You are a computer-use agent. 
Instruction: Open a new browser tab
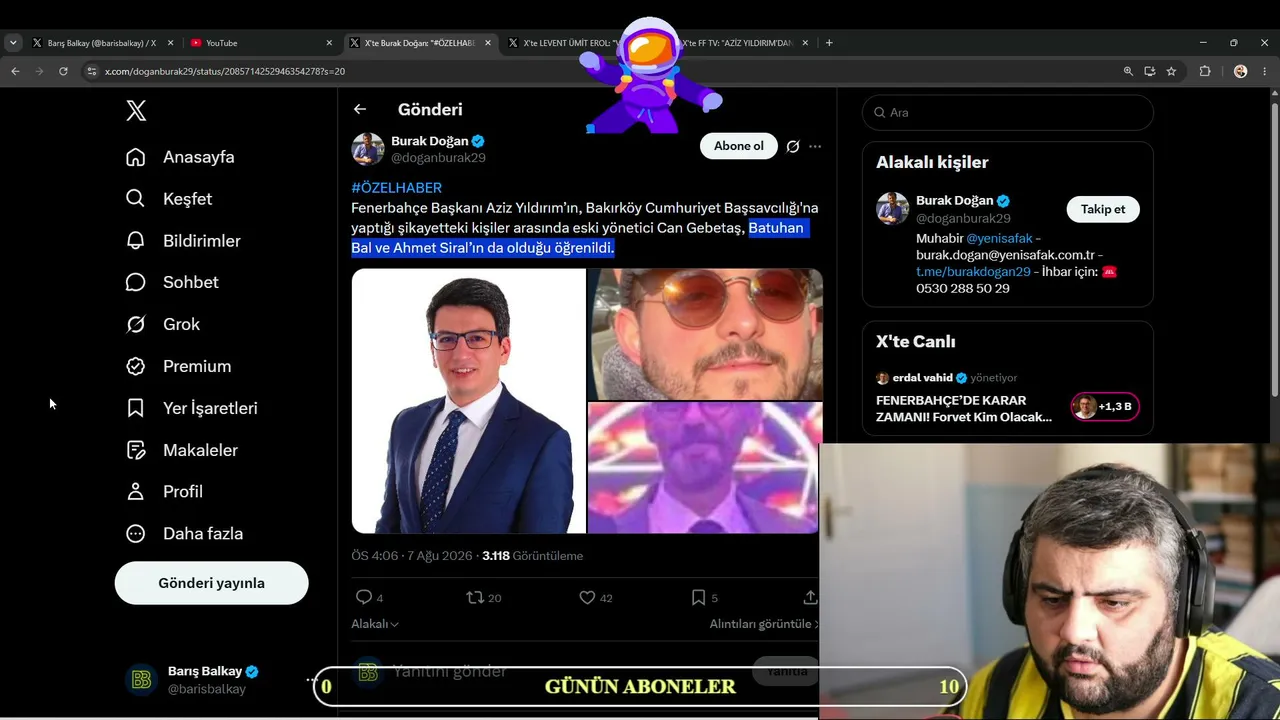click(x=829, y=43)
